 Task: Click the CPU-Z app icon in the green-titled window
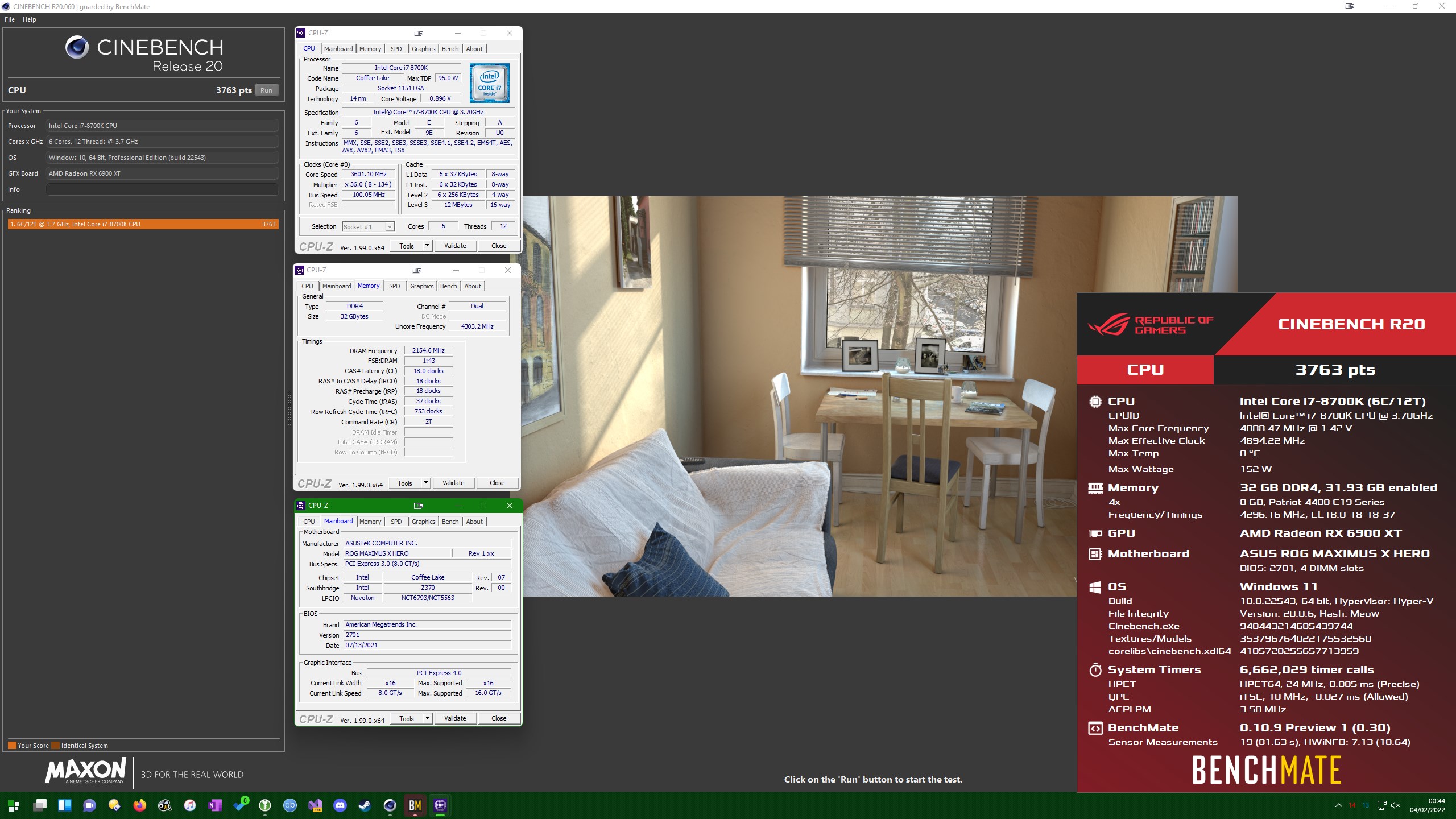tap(301, 506)
